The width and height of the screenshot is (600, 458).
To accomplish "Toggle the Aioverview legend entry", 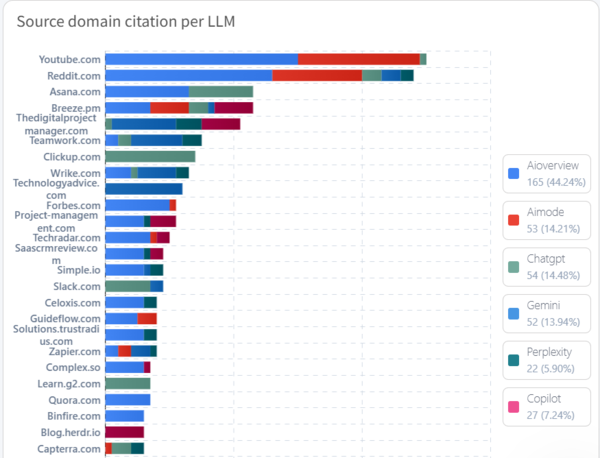I will coord(546,174).
